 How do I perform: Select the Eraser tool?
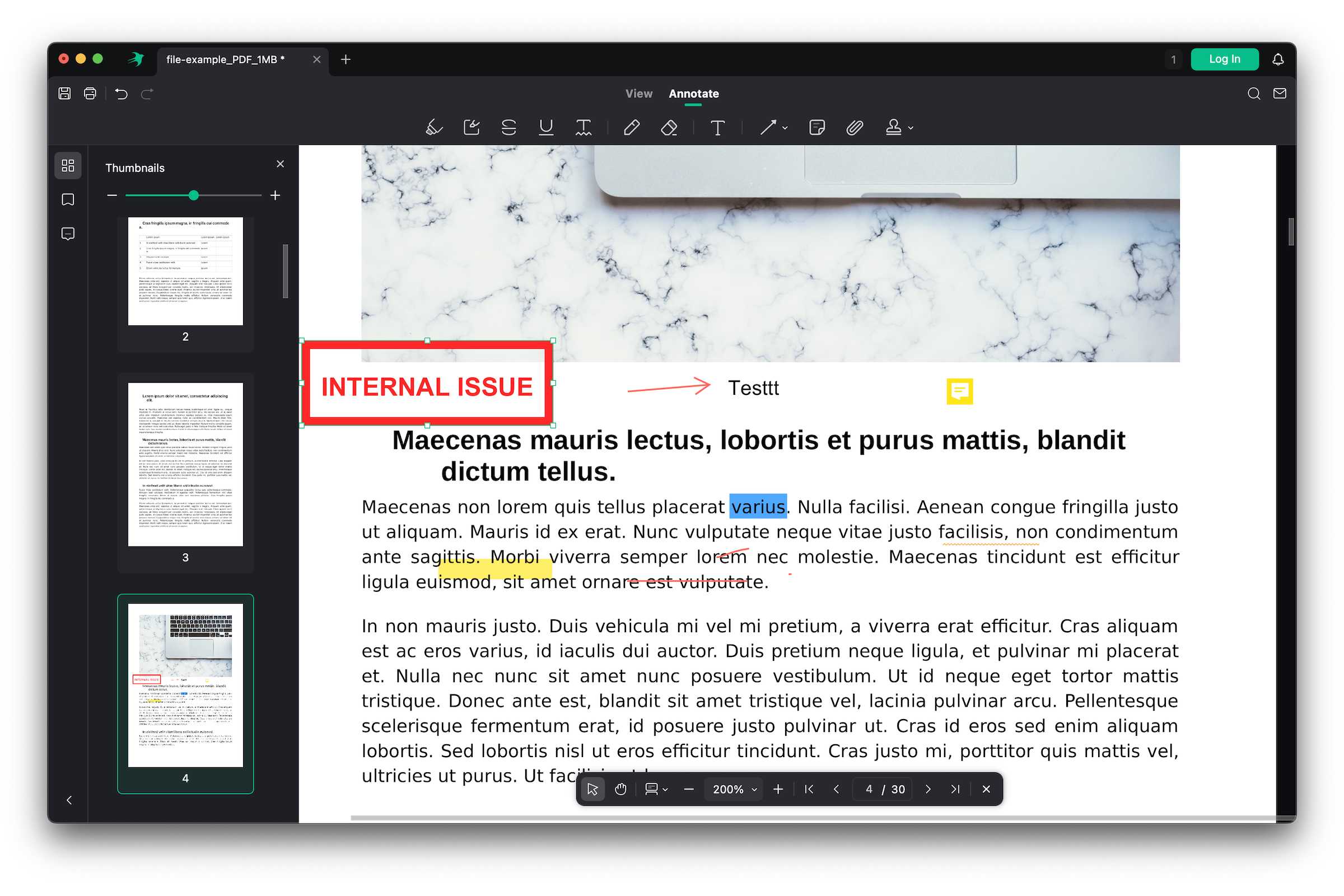(669, 128)
